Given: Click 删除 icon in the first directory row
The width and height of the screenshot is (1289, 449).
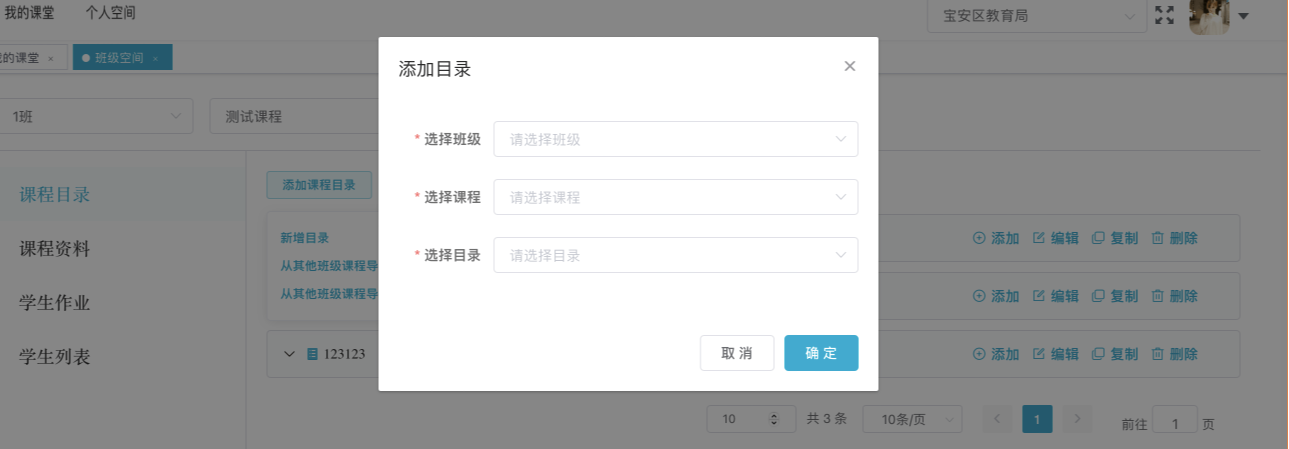Looking at the screenshot, I should pyautogui.click(x=1157, y=238).
